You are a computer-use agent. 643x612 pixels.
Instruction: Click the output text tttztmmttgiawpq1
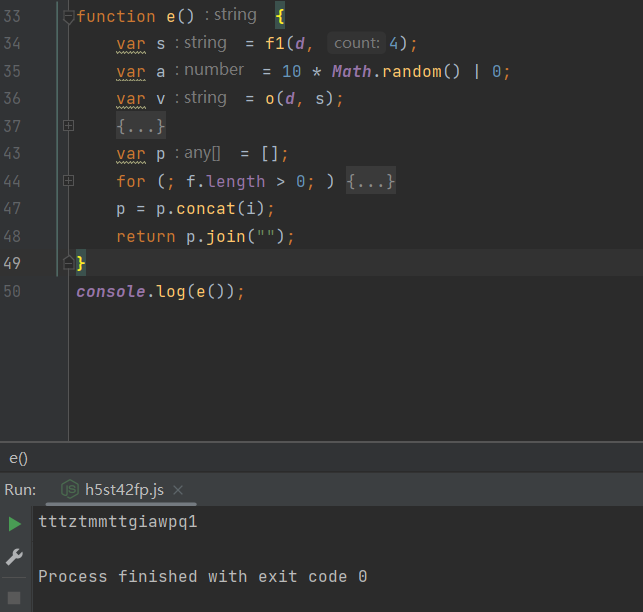tap(118, 522)
